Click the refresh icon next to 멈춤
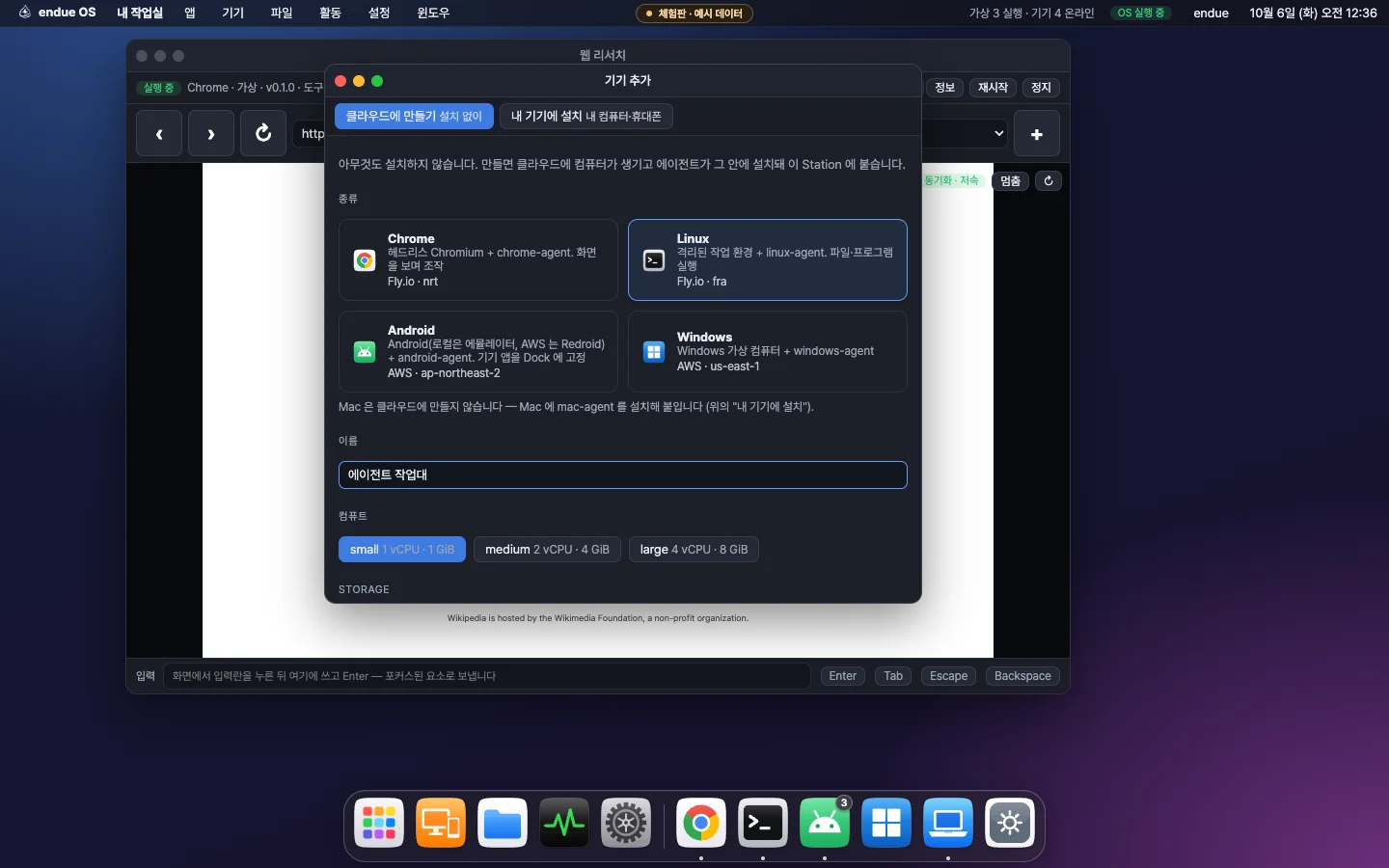Screen dimensions: 1389x868 1049,180
